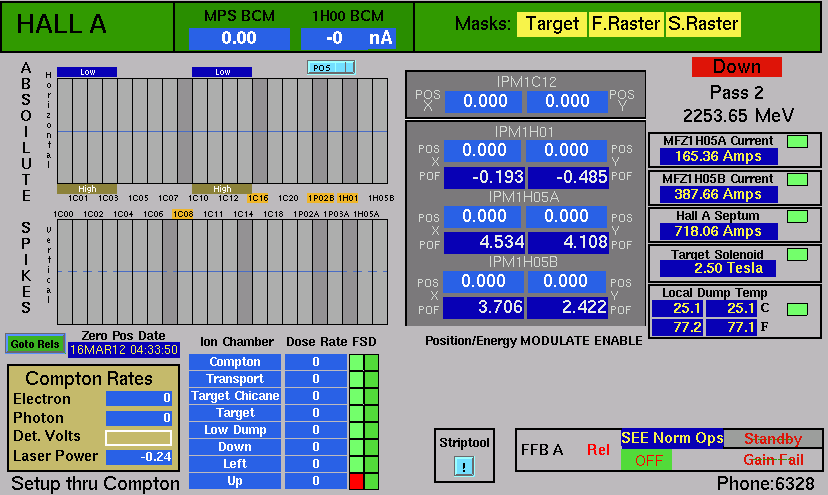Click the 2253.65 MeV energy text
Screen dimensions: 828x495
coord(738,116)
